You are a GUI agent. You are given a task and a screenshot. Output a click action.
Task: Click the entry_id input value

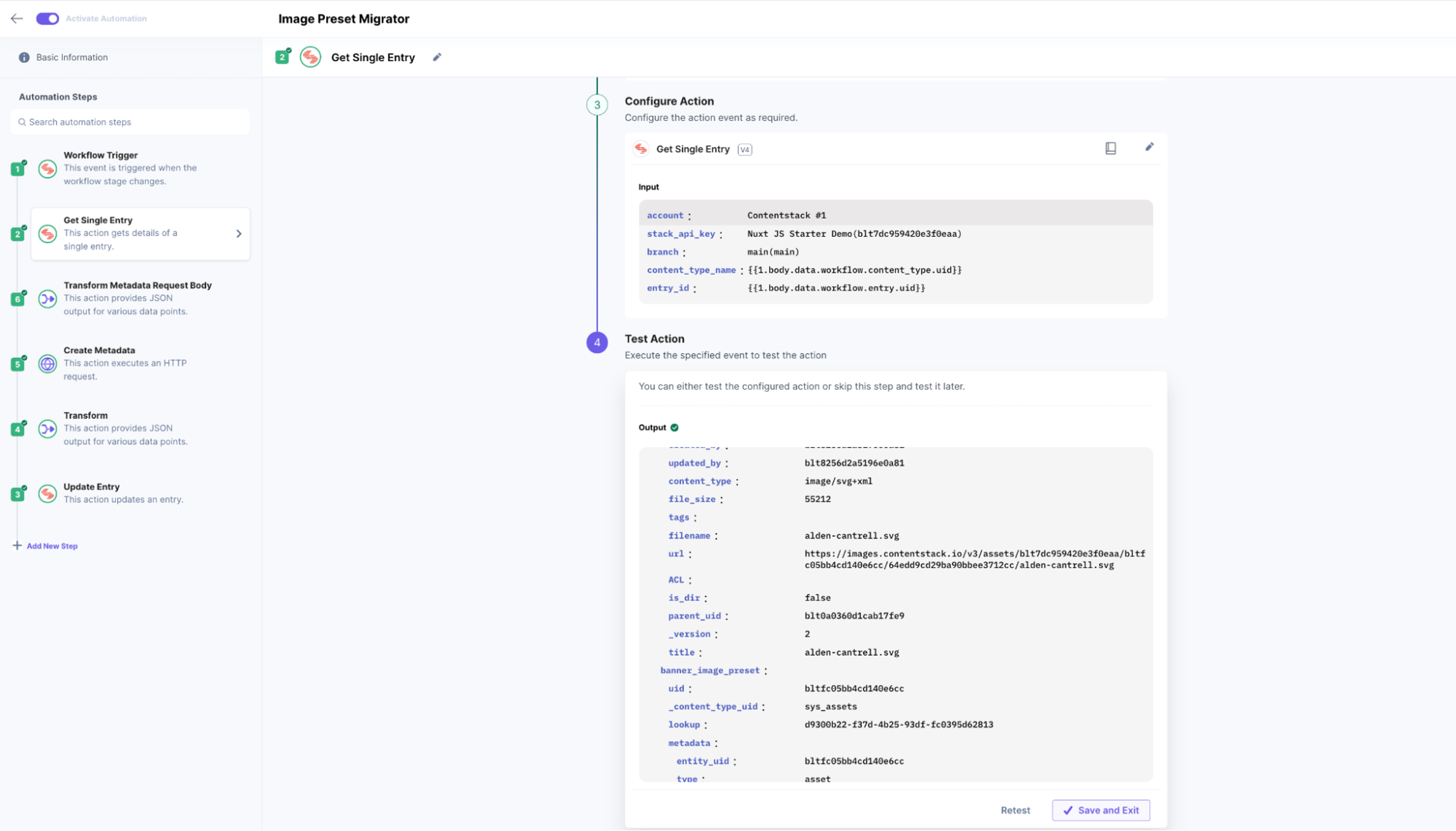(x=836, y=288)
